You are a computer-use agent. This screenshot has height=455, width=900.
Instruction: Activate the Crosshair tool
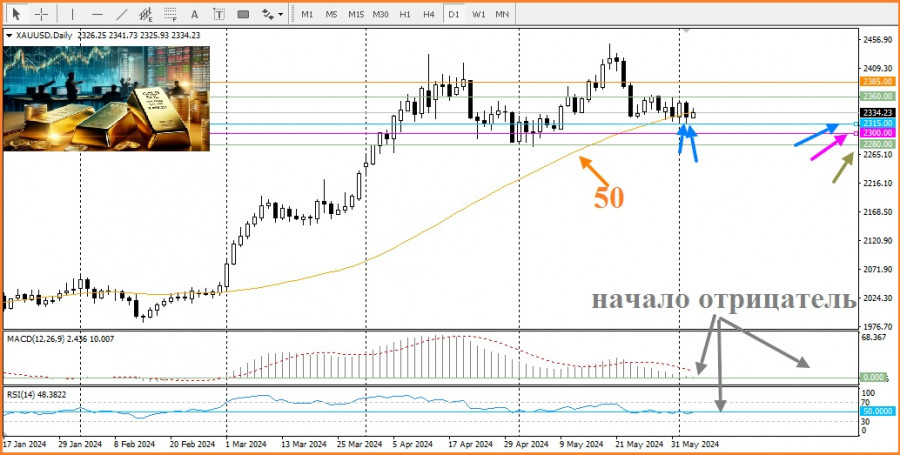click(42, 14)
